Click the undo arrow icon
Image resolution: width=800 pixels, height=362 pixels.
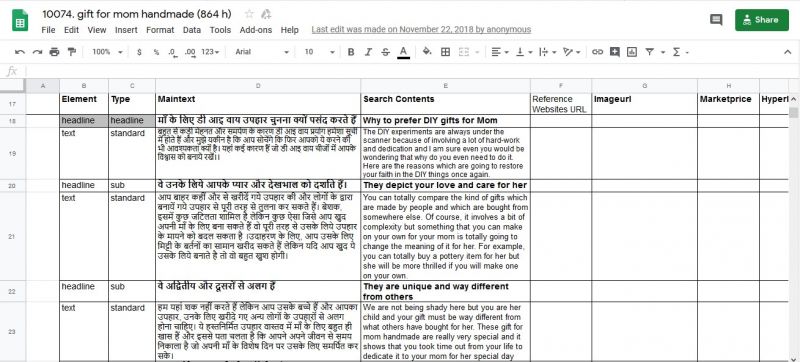pos(20,52)
